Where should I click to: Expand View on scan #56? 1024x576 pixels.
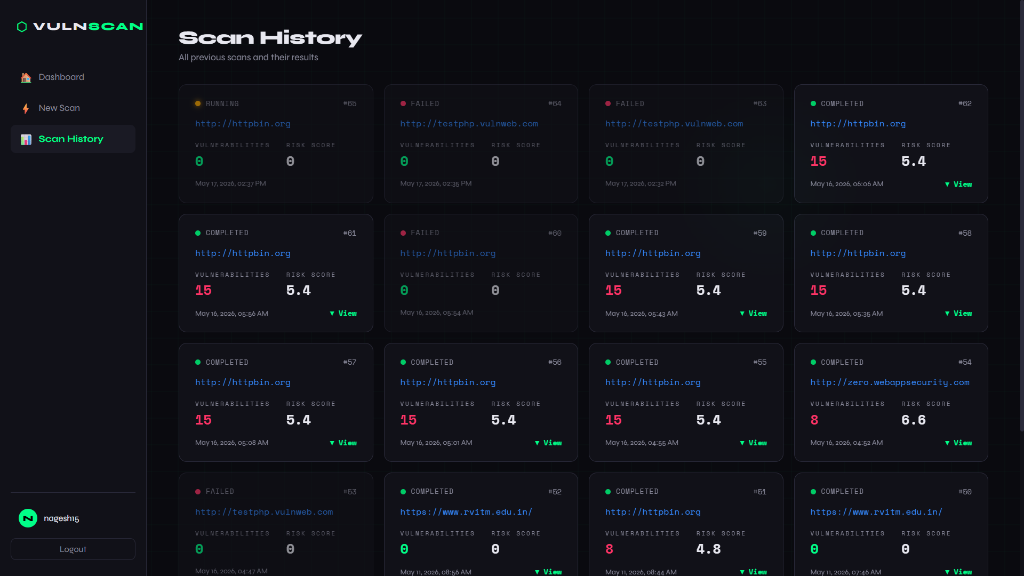[548, 443]
